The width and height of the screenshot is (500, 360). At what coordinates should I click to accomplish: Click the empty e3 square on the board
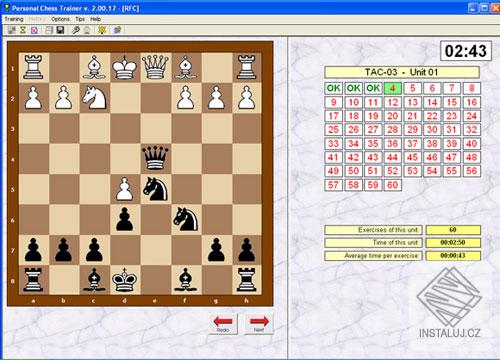[155, 128]
